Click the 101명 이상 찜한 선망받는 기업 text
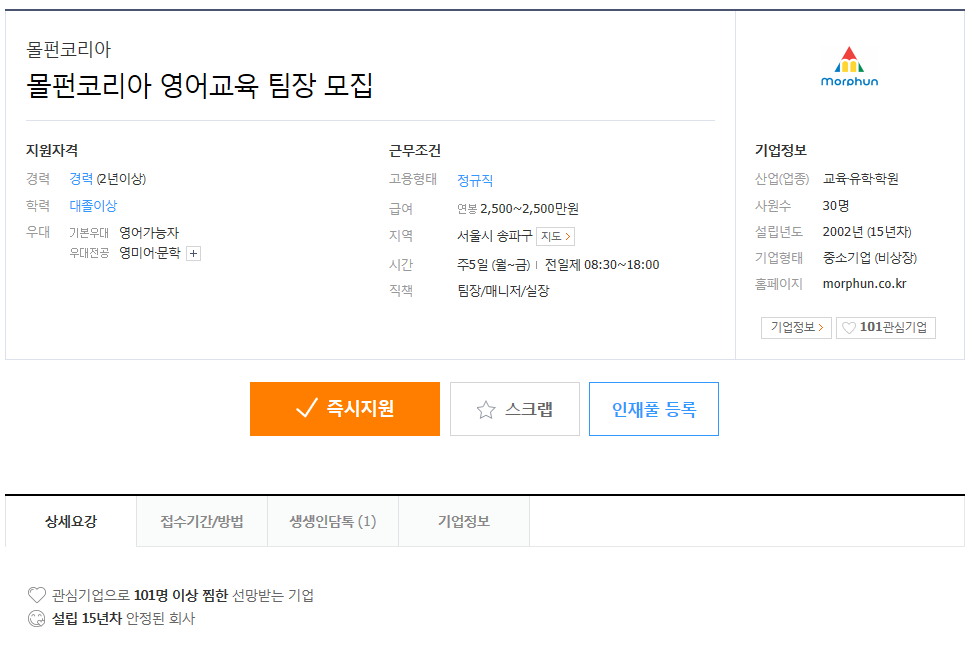This screenshot has width=972, height=663. coord(224,595)
